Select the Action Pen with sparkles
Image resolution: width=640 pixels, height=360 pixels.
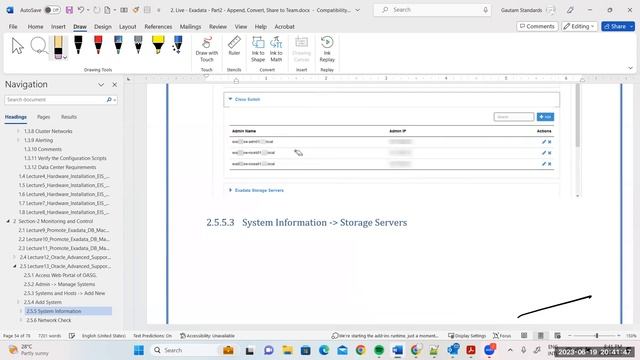pyautogui.click(x=178, y=45)
